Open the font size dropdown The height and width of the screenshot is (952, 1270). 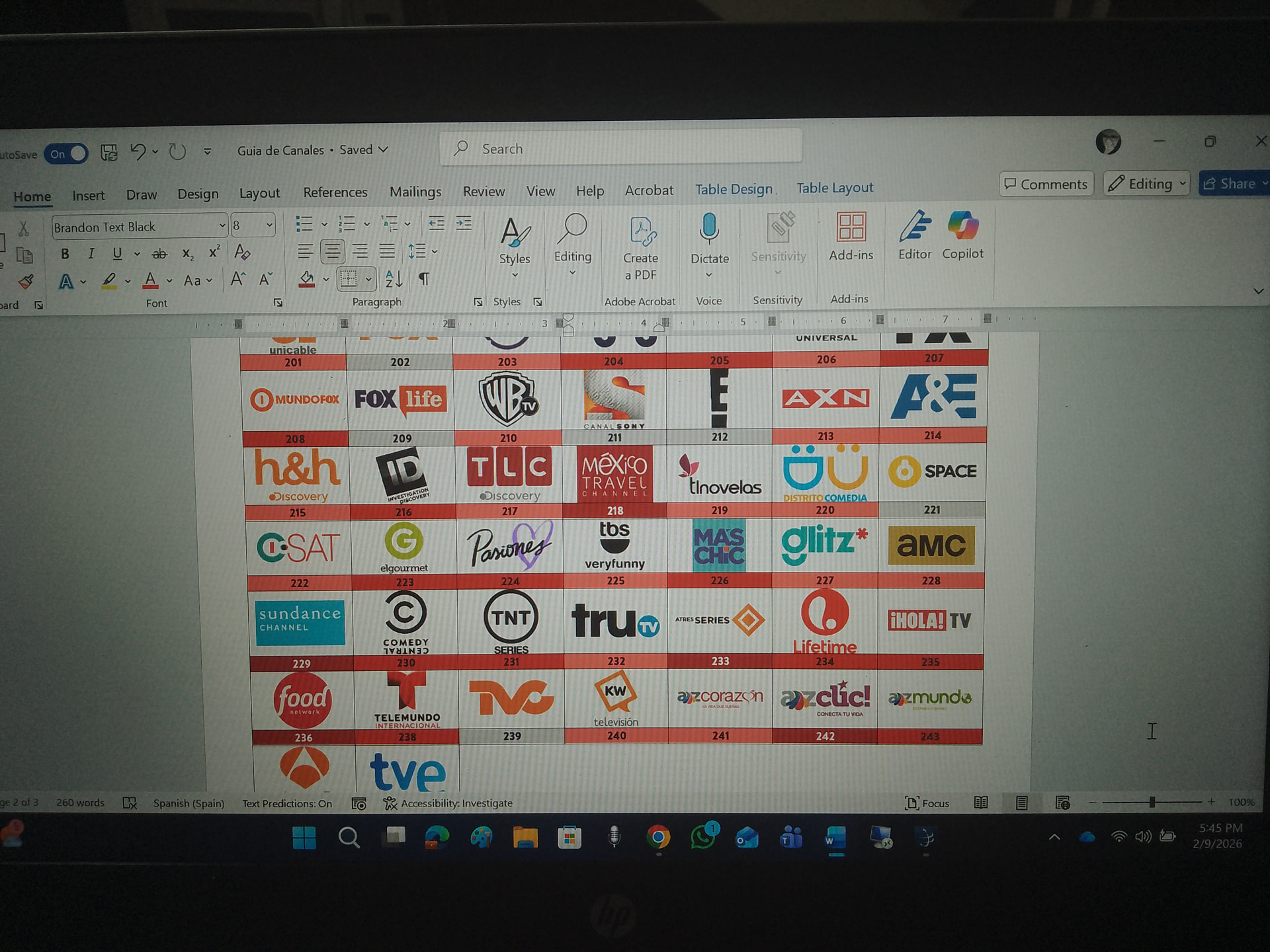pyautogui.click(x=269, y=225)
